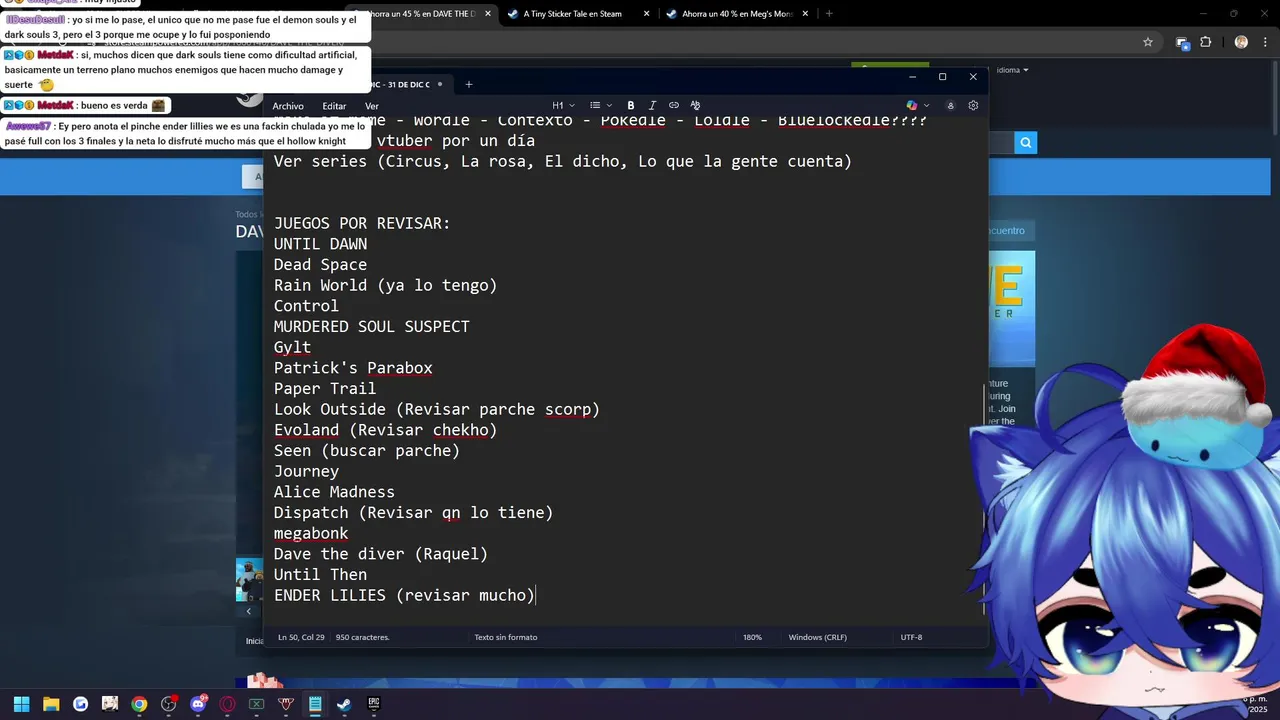The image size is (1280, 720).
Task: Switch to the Meg's Monster Chrome tab
Action: (738, 14)
